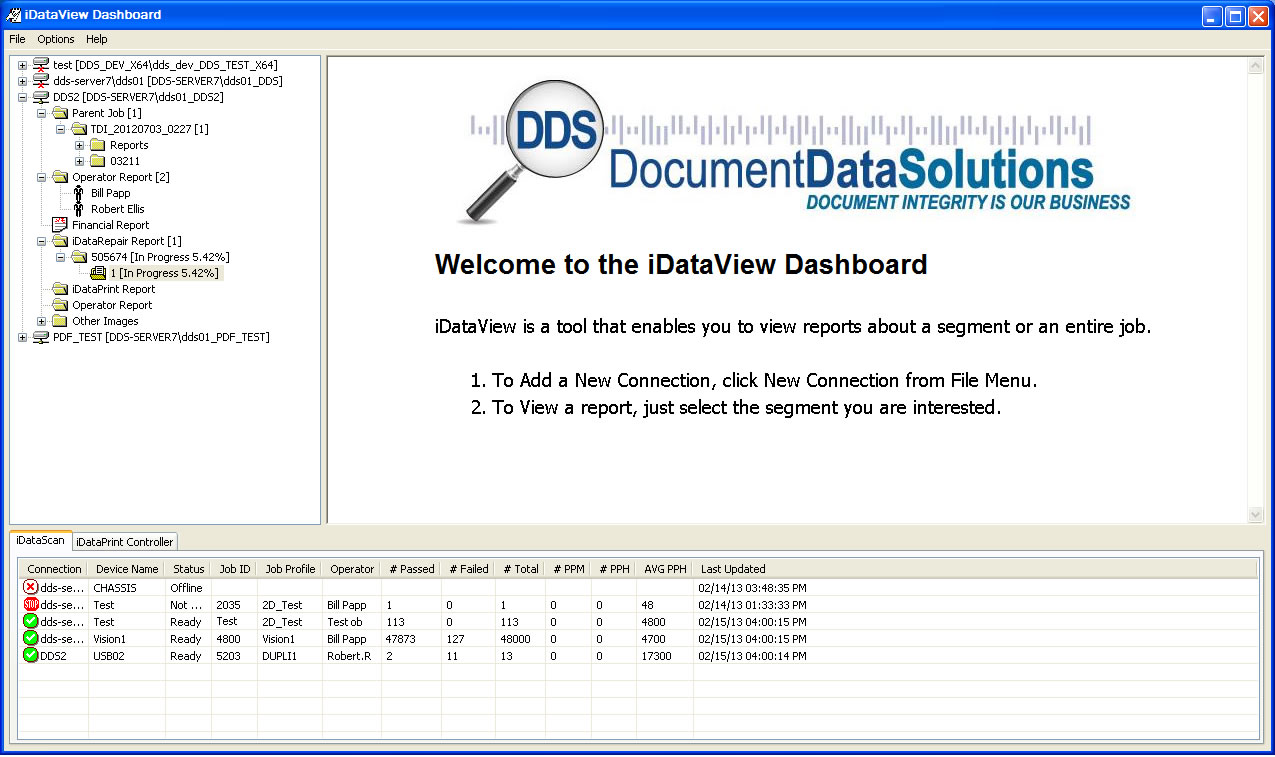
Task: Select the Operator Report label without a count
Action: pos(112,305)
